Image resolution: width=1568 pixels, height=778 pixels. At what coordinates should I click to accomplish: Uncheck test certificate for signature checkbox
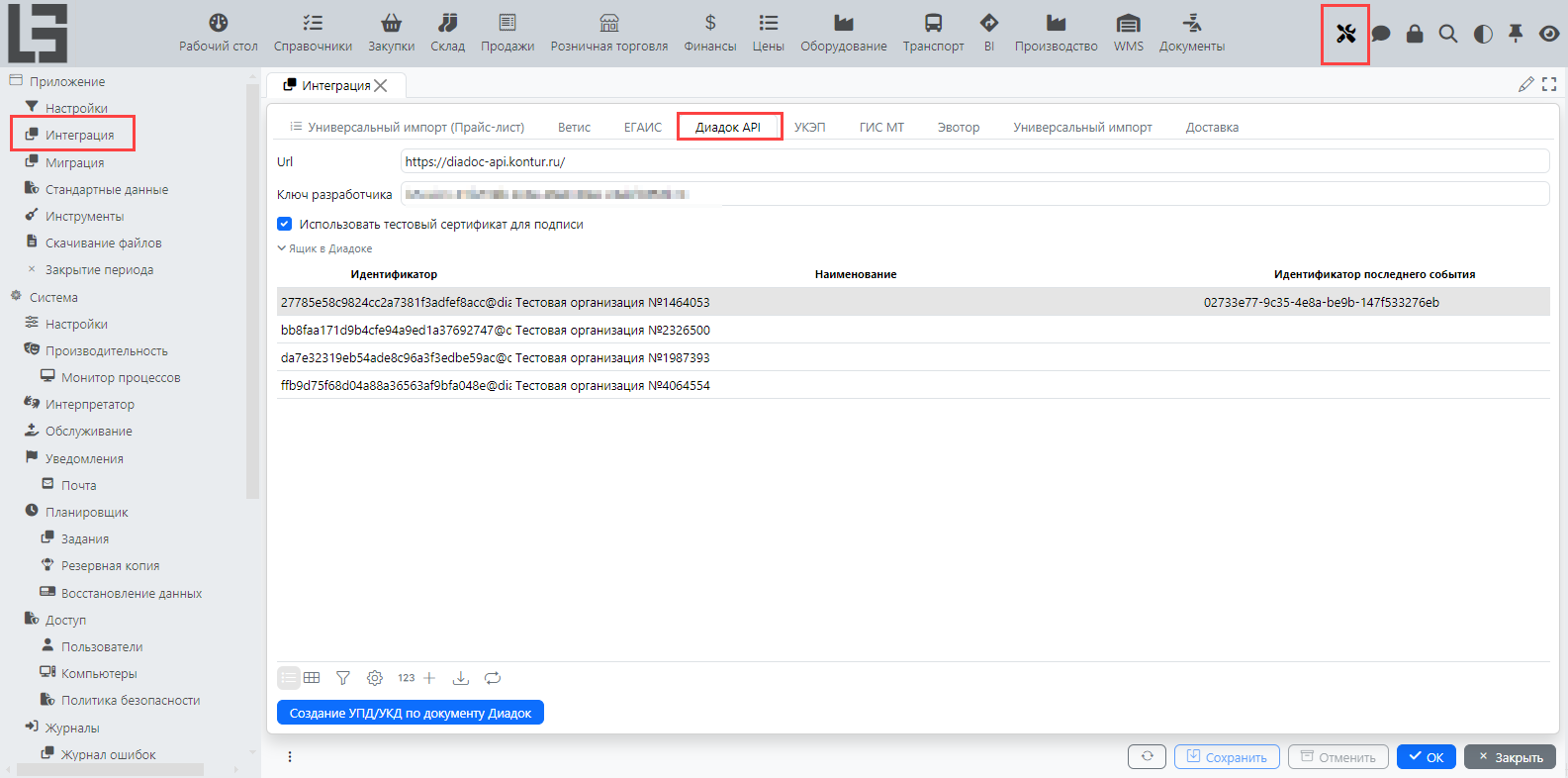pyautogui.click(x=285, y=225)
